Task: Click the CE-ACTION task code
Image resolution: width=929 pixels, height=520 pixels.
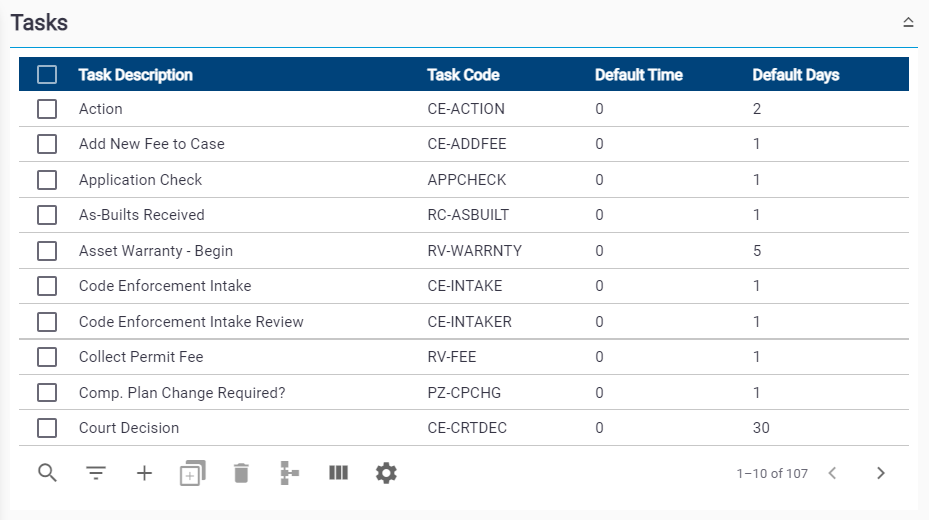Action: click(466, 109)
